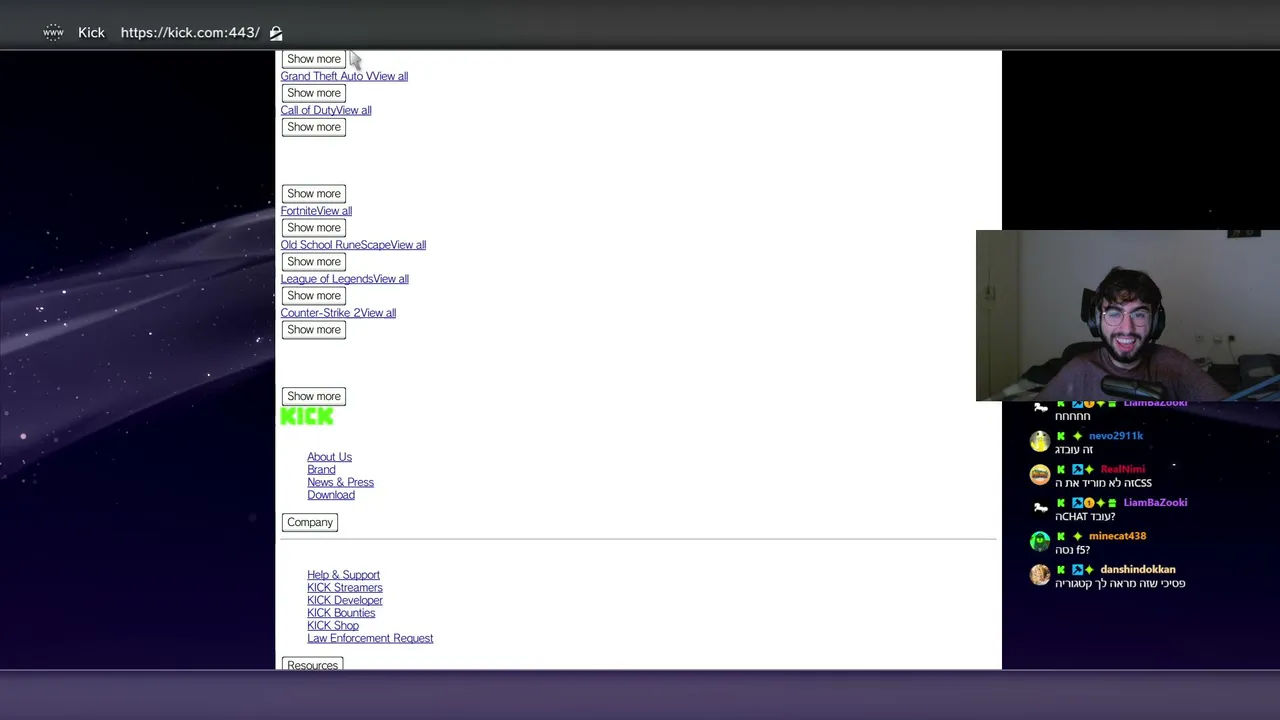Open the Old School RuneScape link
The width and height of the screenshot is (1280, 720).
pyautogui.click(x=335, y=245)
